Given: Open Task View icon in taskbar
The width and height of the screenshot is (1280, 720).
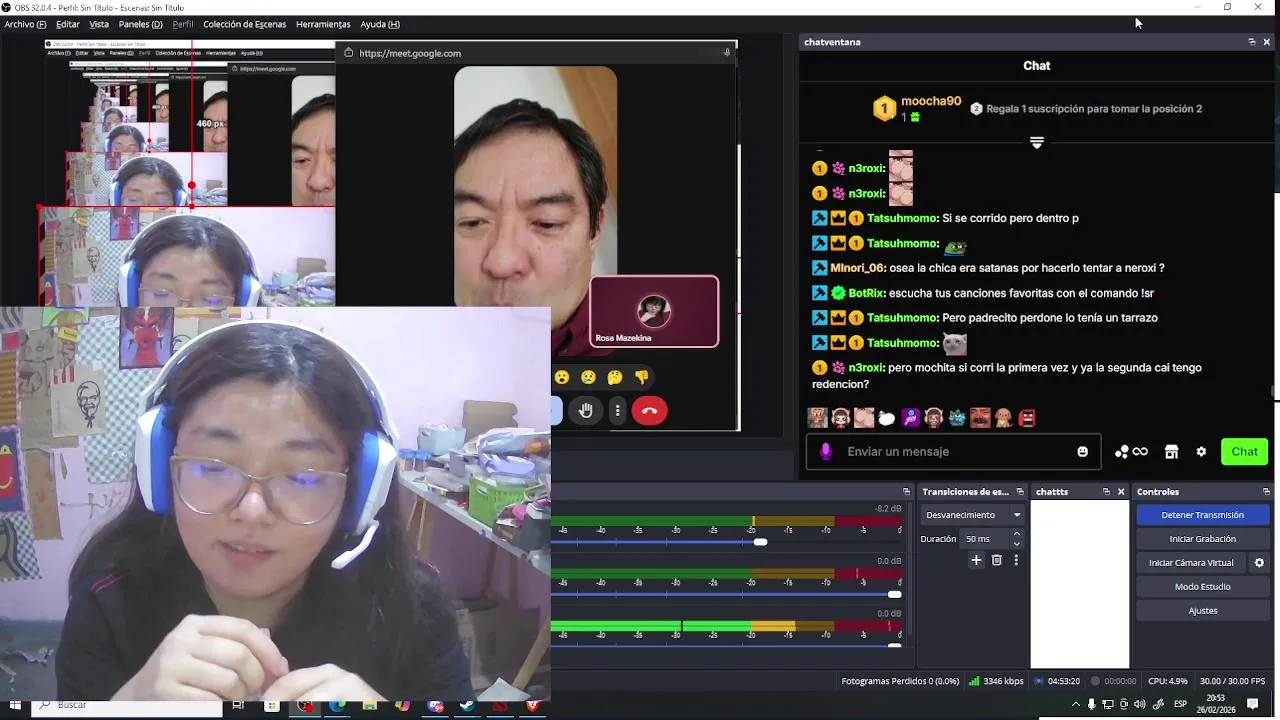Looking at the screenshot, I should [x=238, y=705].
